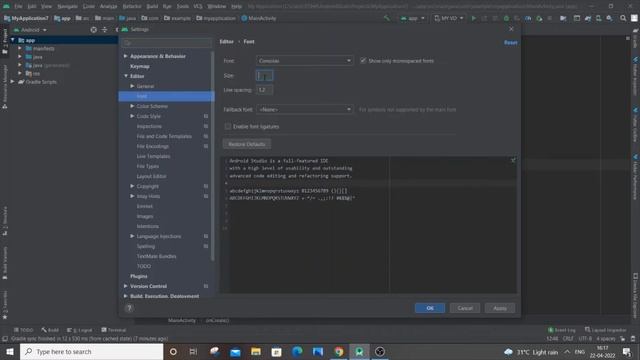This screenshot has height=360, width=640.
Task: Toggle Enable font ligatures checkbox
Action: 228,127
